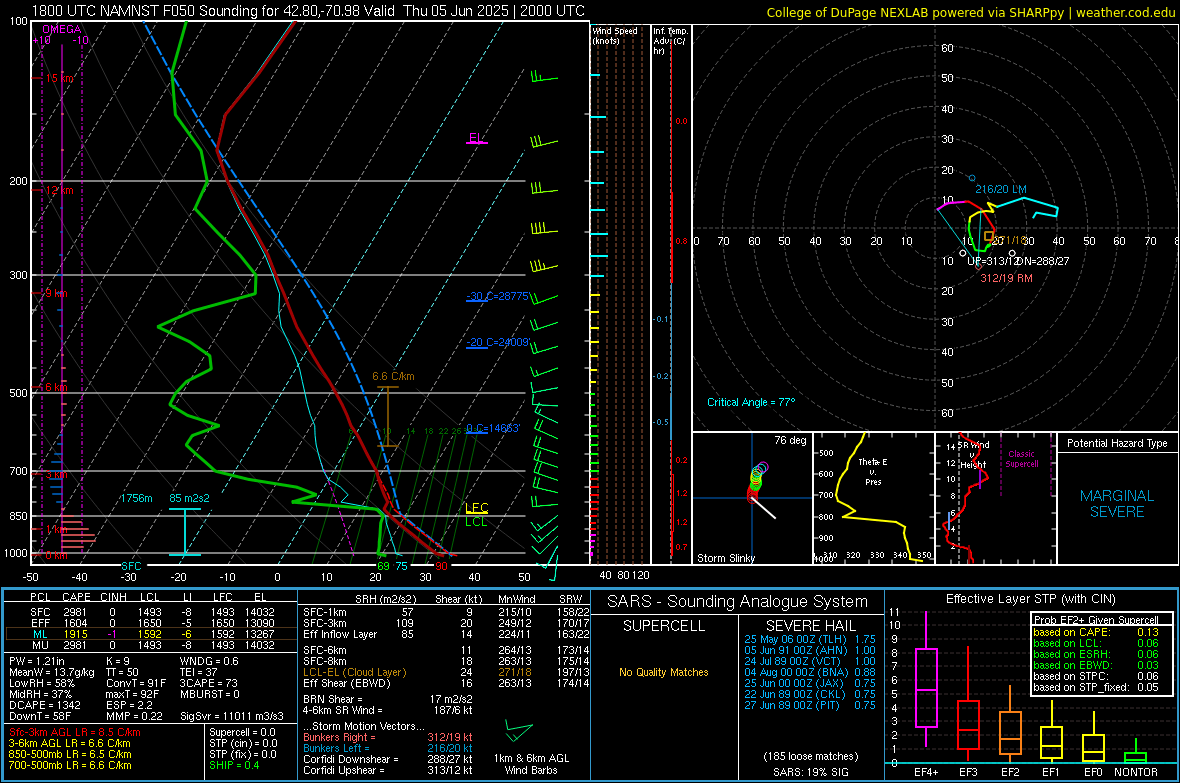Click the yellow LFC label on the skew-T
This screenshot has width=1180, height=783.
(476, 508)
